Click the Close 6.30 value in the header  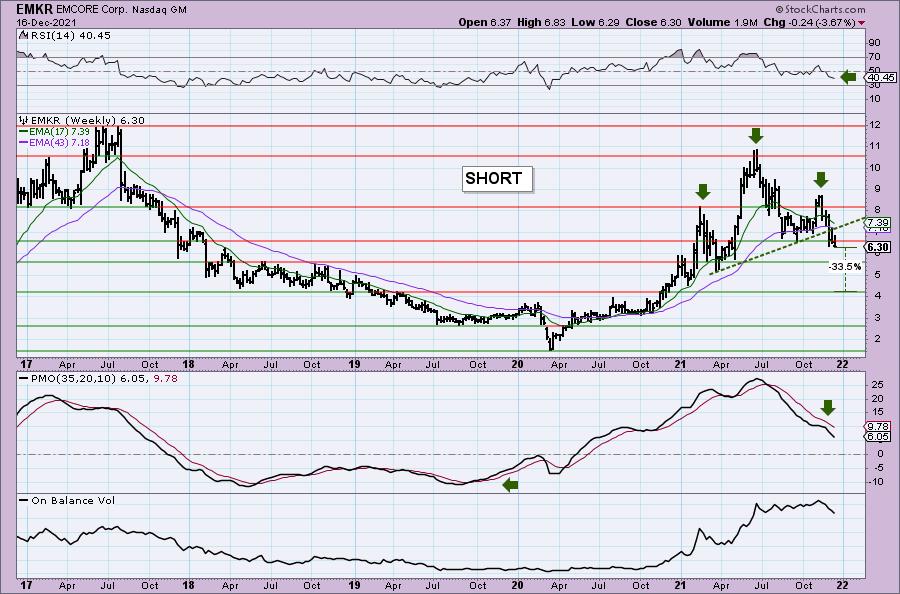654,22
